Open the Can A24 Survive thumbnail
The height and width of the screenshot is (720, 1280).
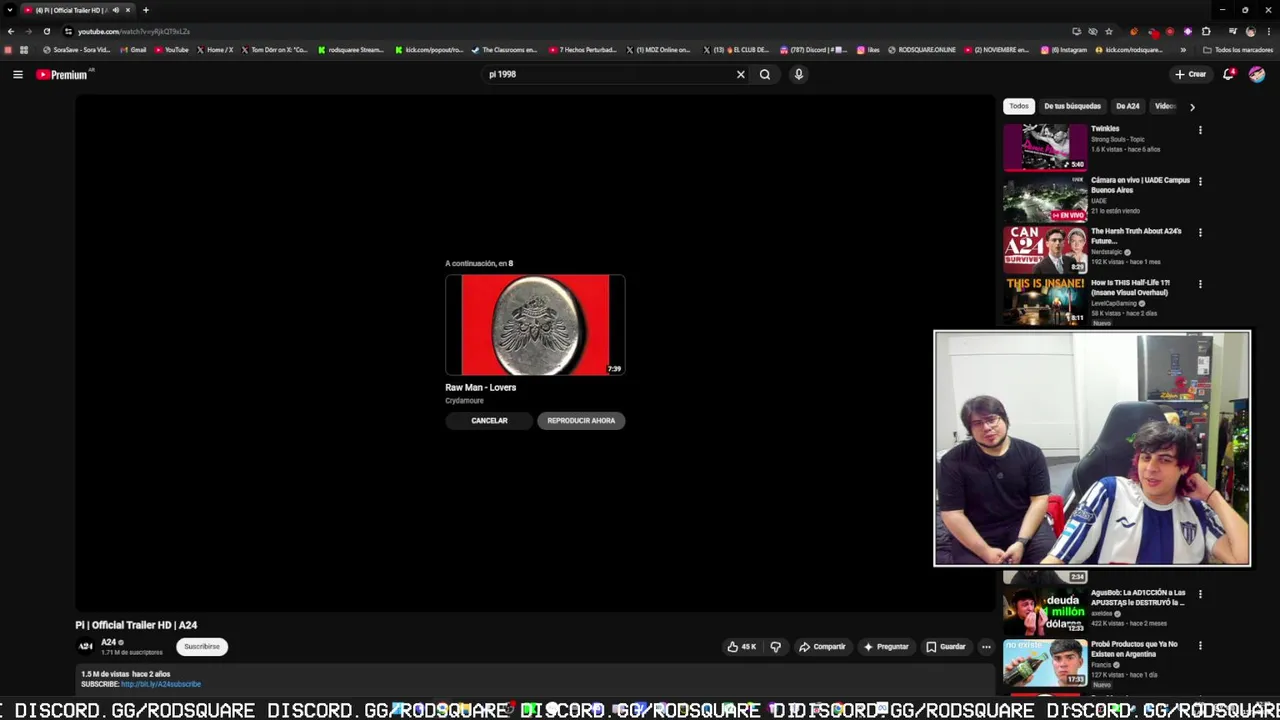click(x=1045, y=249)
